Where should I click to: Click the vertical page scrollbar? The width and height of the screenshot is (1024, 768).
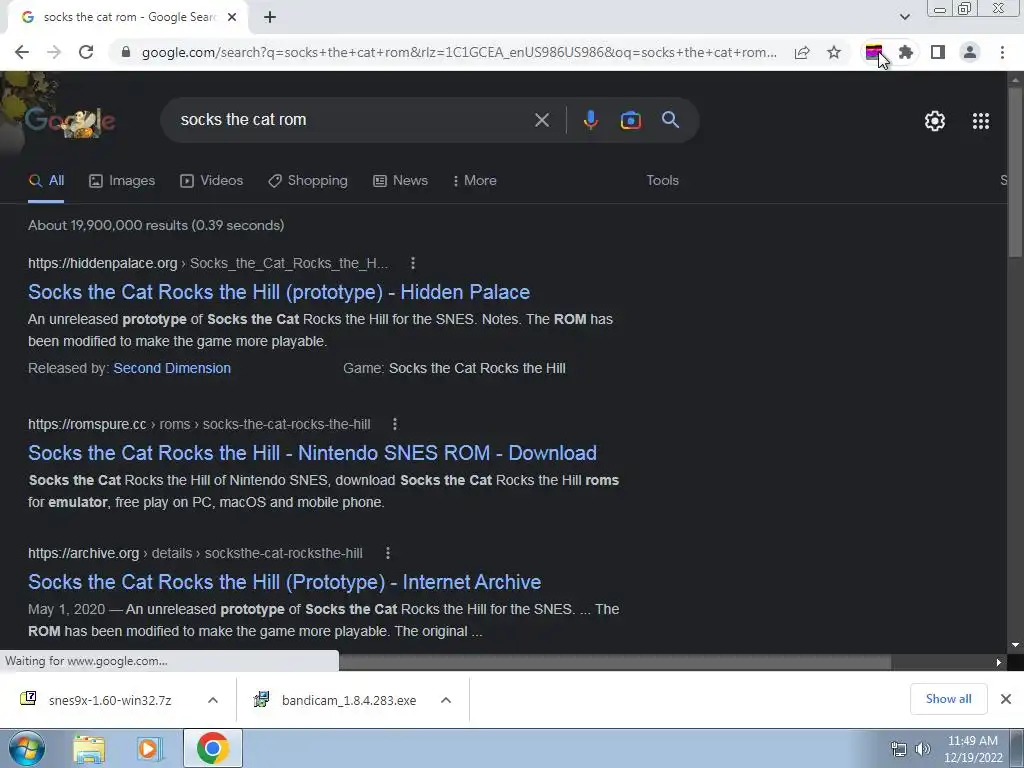[1015, 173]
